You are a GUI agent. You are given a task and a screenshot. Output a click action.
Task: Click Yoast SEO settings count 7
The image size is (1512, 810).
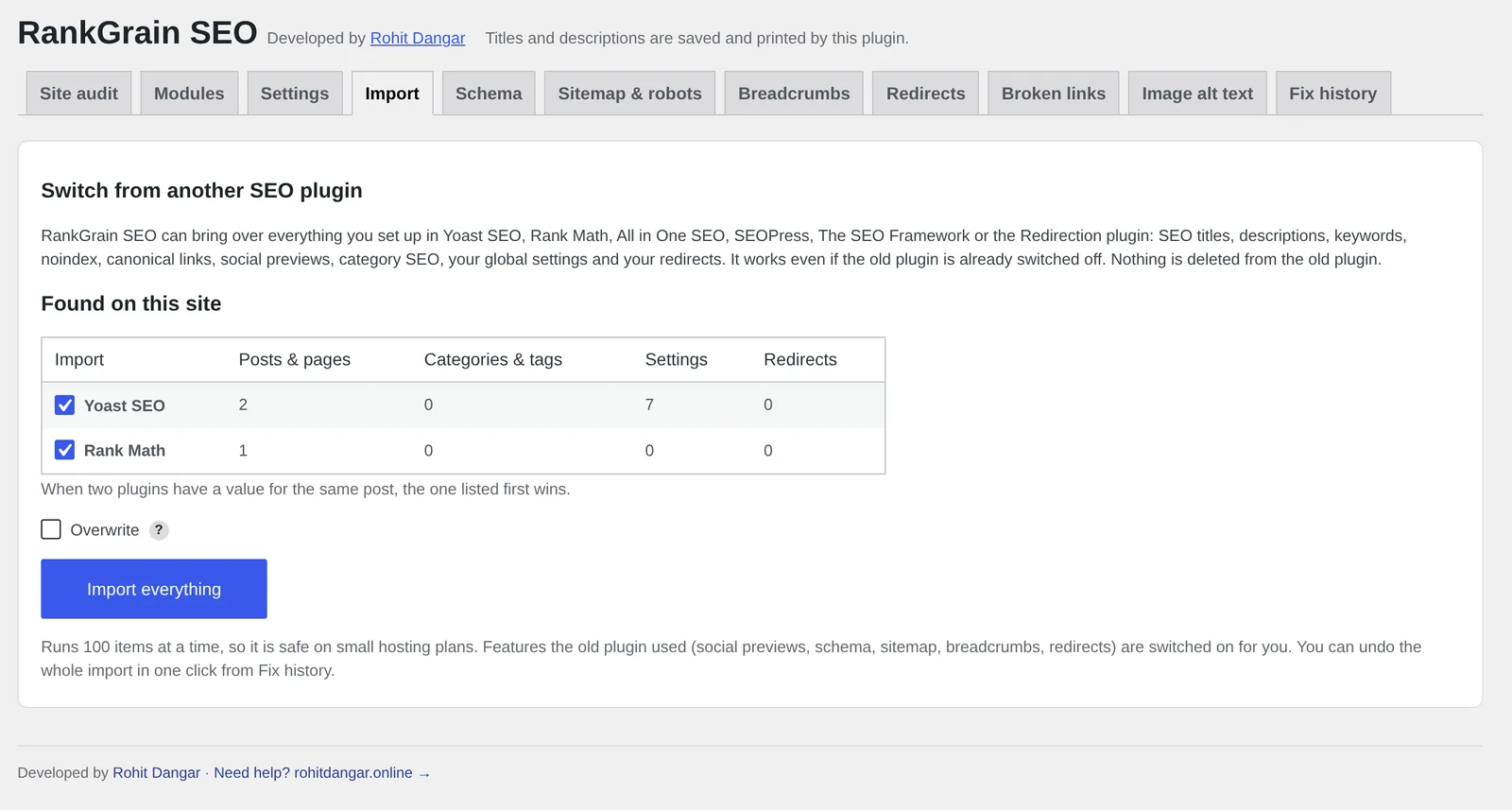649,405
